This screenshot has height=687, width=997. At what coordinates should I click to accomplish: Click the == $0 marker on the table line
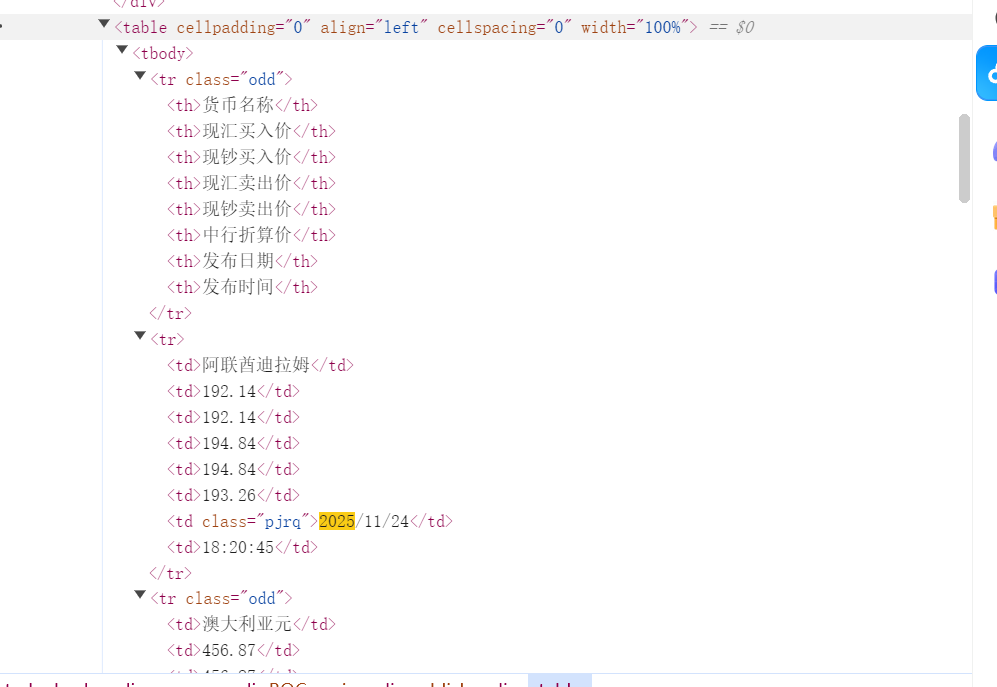point(732,27)
